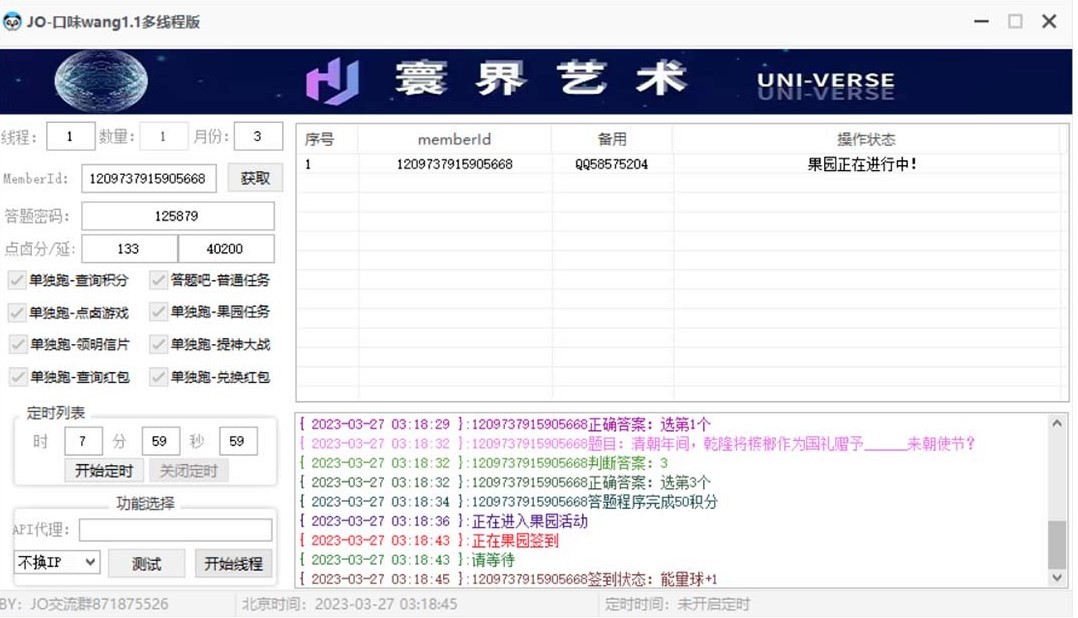The image size is (1078, 618).
Task: Click the 时 hour field
Action: pos(83,441)
